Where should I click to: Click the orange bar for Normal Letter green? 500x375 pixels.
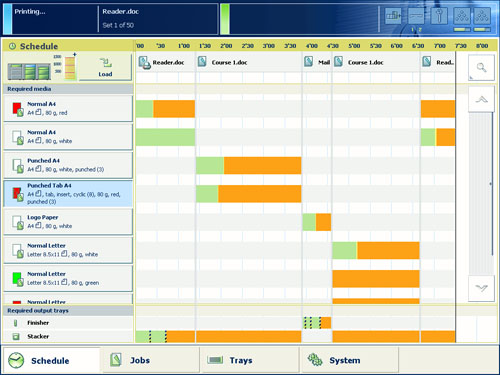[376, 279]
